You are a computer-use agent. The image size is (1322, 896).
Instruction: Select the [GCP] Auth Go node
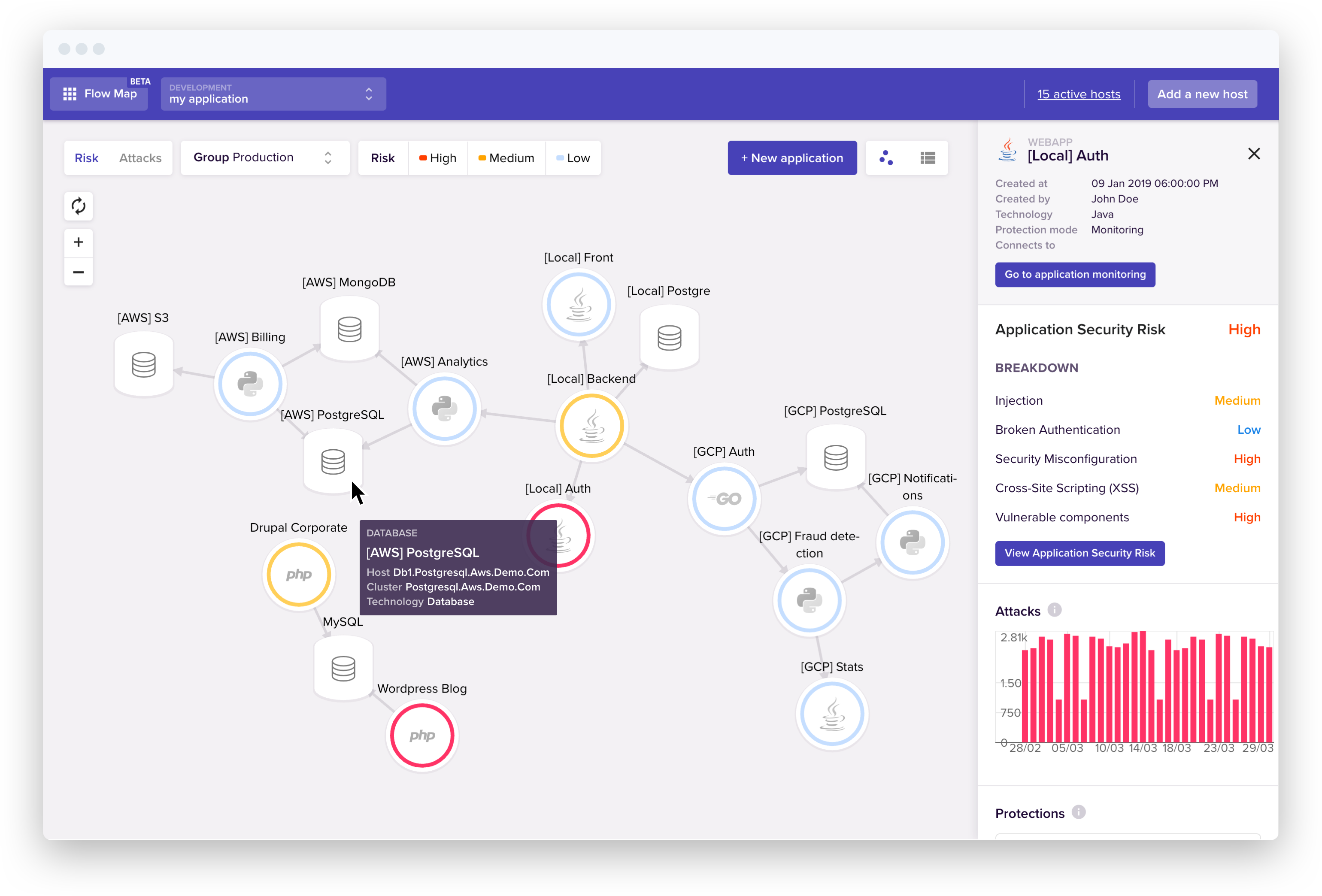coord(724,499)
